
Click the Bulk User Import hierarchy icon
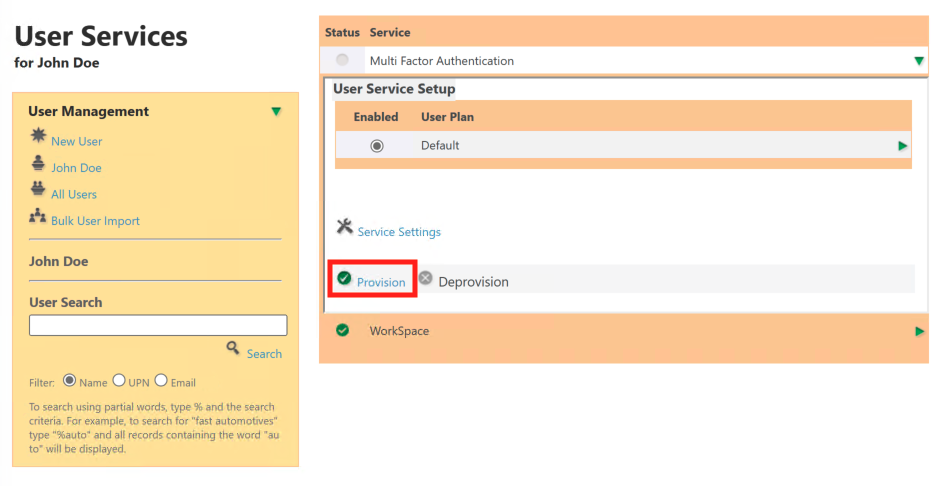38,216
